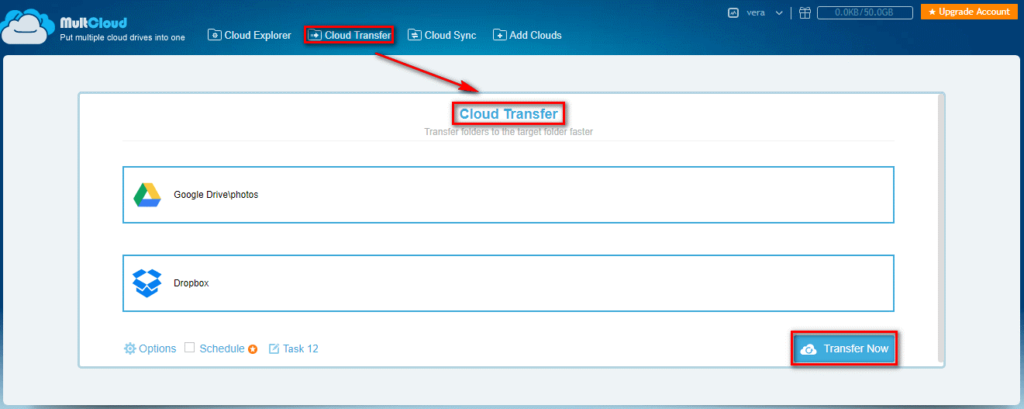Open the gift box icon
The image size is (1024, 409).
(x=805, y=12)
